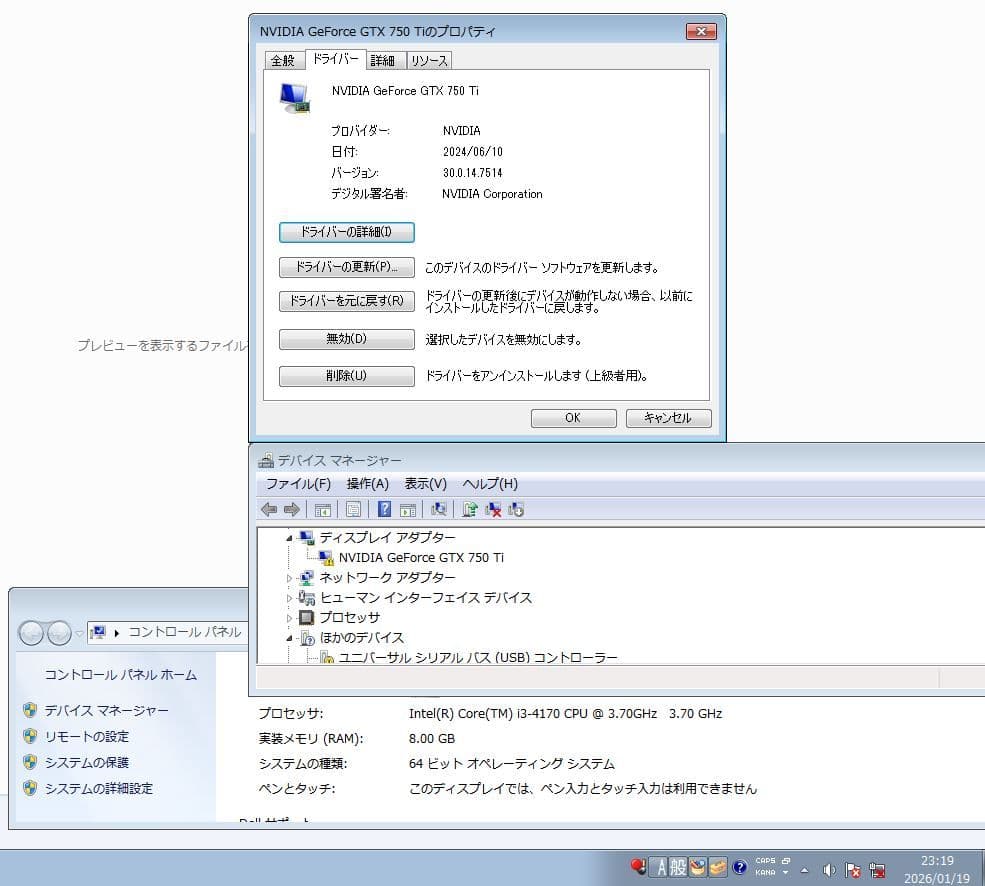
Task: Click the Uninstall device toolbar icon
Action: (494, 509)
